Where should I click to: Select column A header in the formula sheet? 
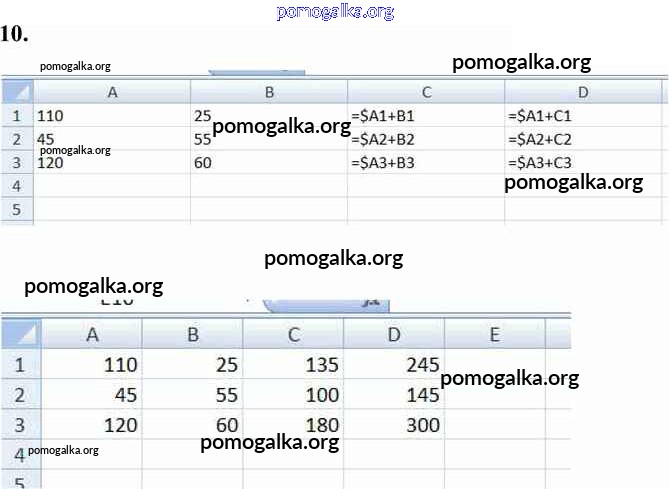pos(112,92)
